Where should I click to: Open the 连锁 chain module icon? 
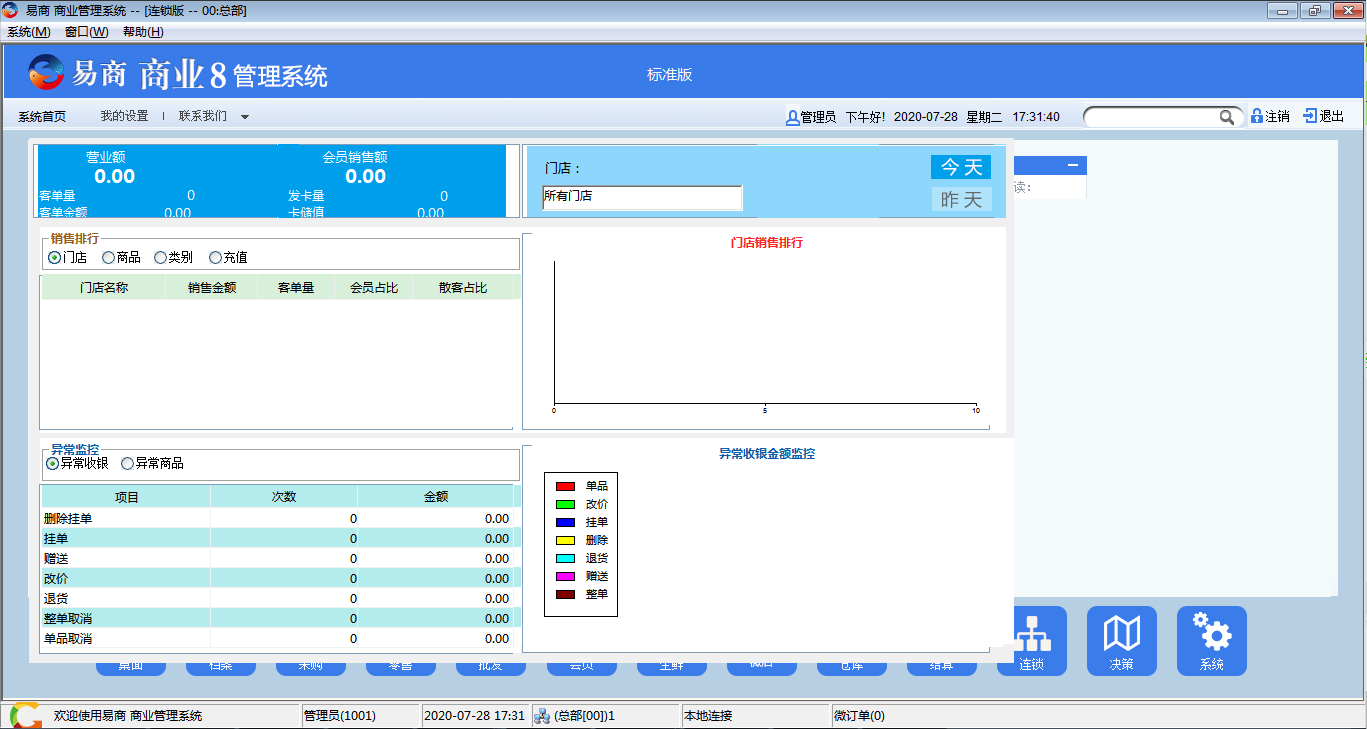click(x=1032, y=641)
